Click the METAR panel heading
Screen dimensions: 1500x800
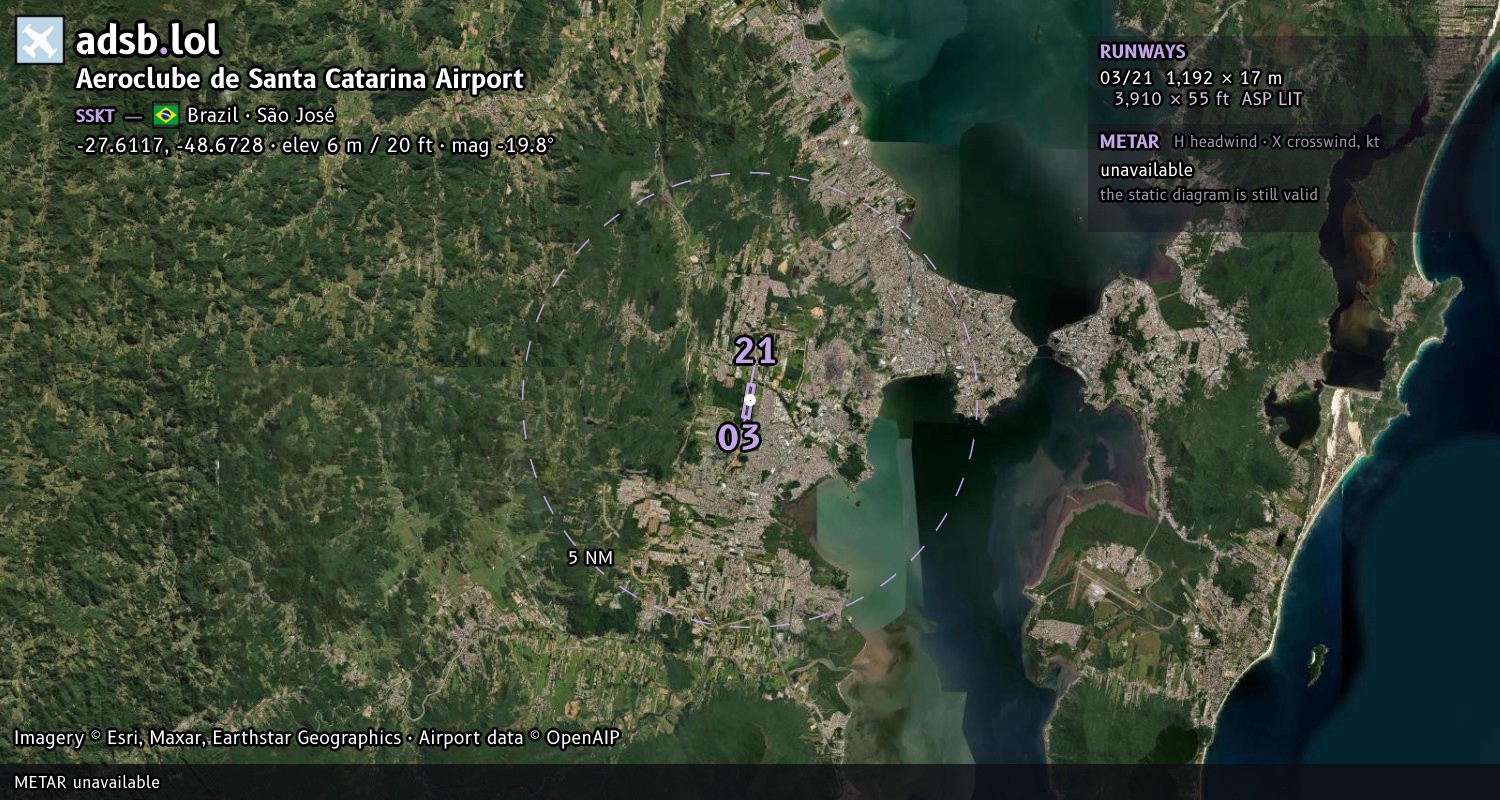click(x=1129, y=142)
